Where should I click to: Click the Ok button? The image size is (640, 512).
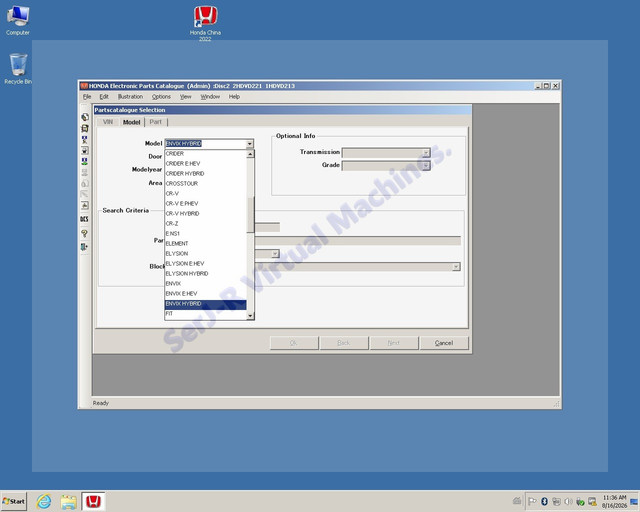coord(294,343)
